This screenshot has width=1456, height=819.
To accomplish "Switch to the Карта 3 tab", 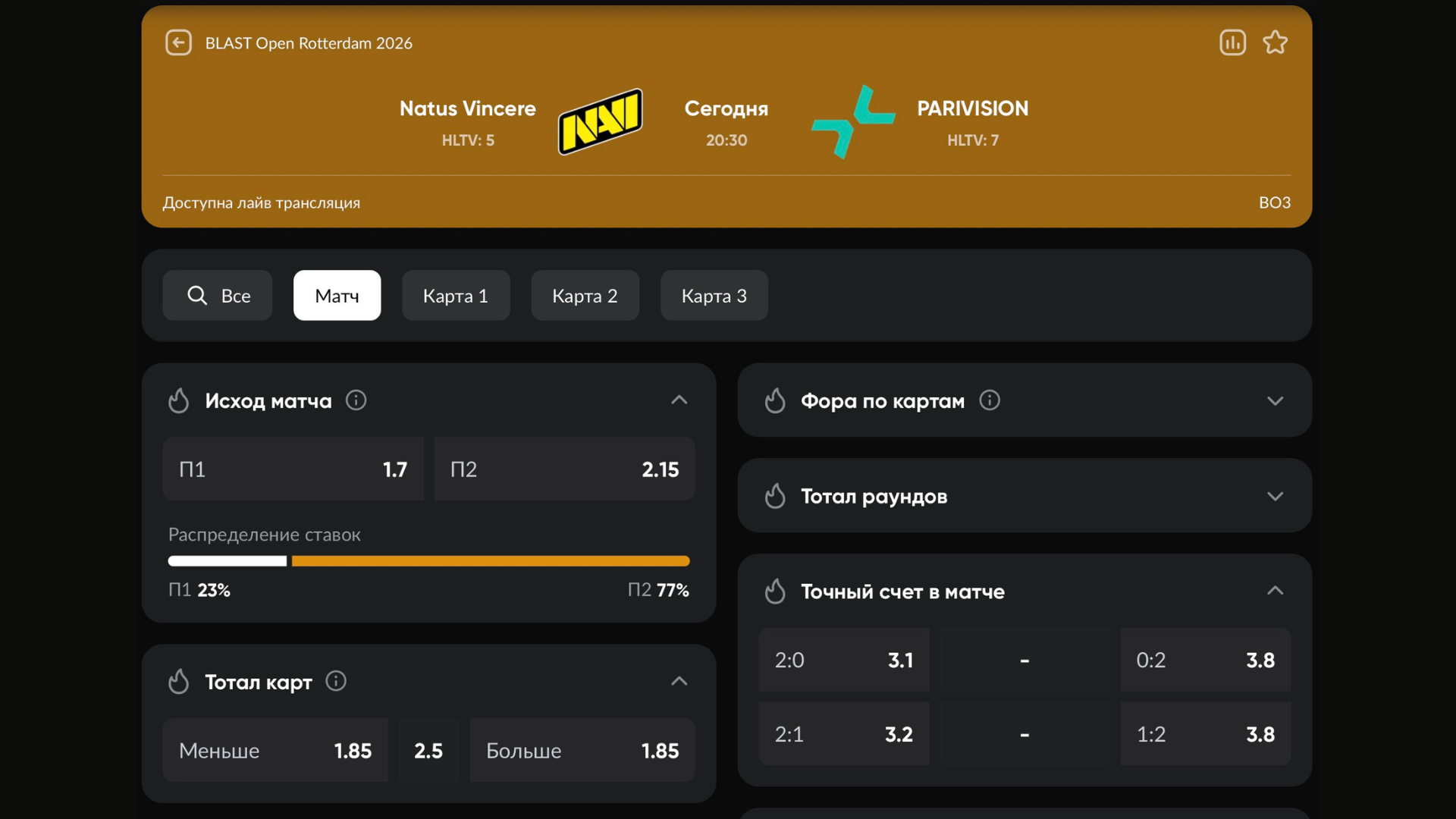I will [714, 296].
